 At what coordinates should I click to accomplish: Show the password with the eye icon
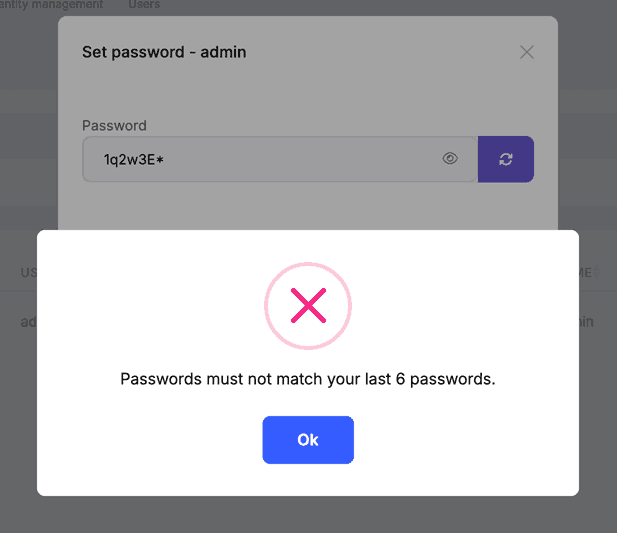(450, 158)
